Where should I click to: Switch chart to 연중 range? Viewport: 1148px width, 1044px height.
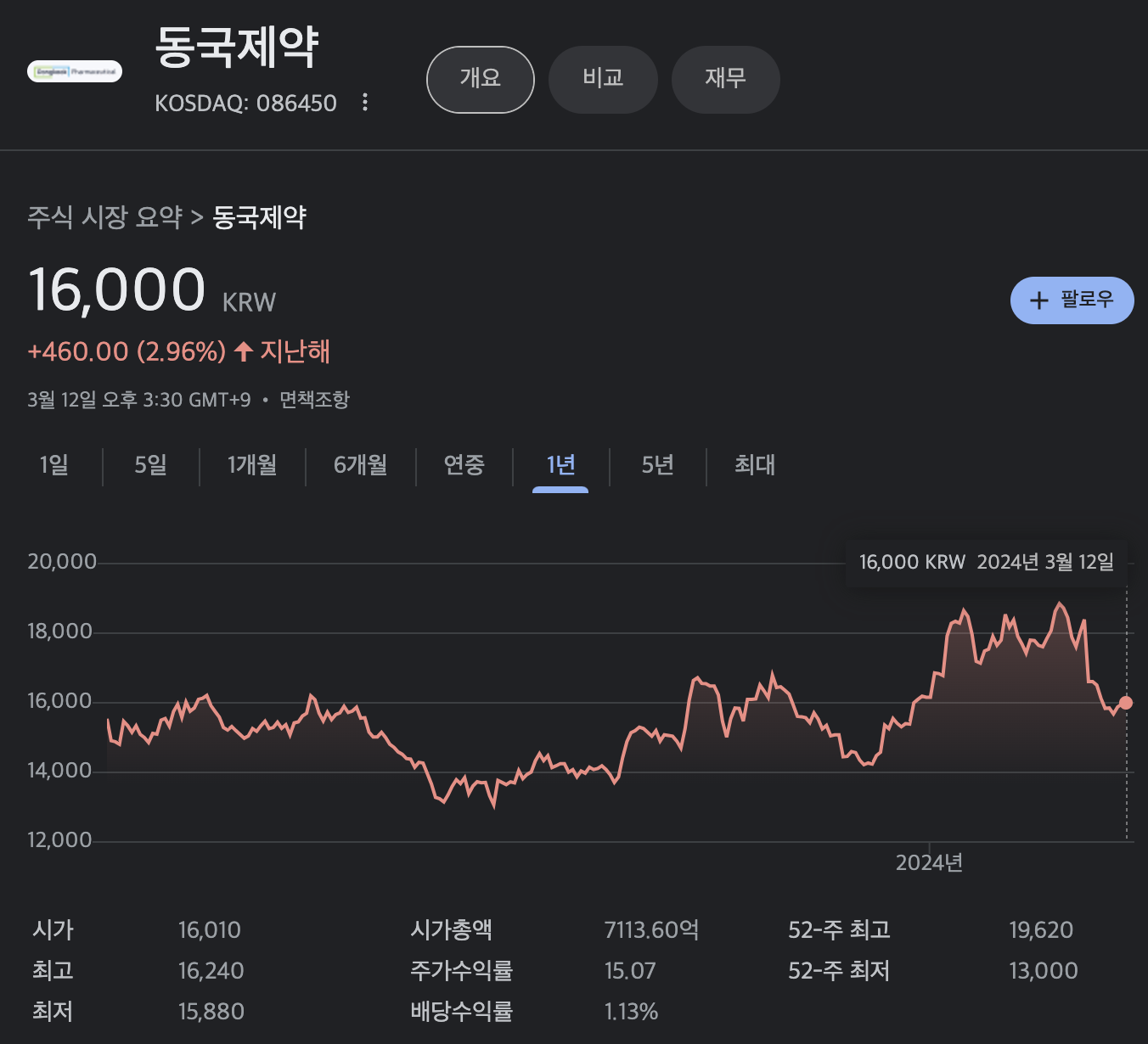[x=464, y=465]
